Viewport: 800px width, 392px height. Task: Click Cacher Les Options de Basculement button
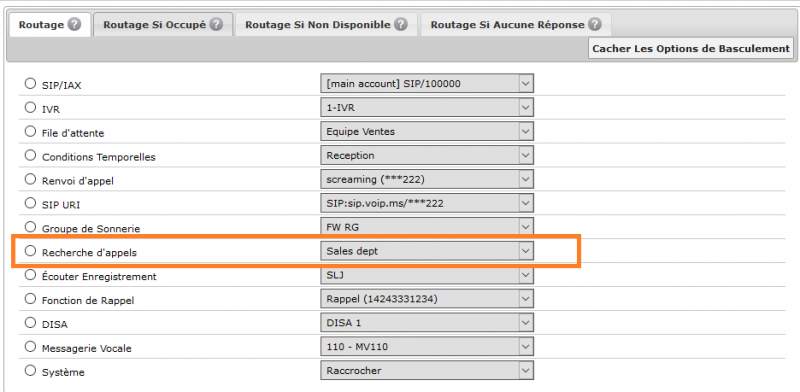click(x=691, y=48)
